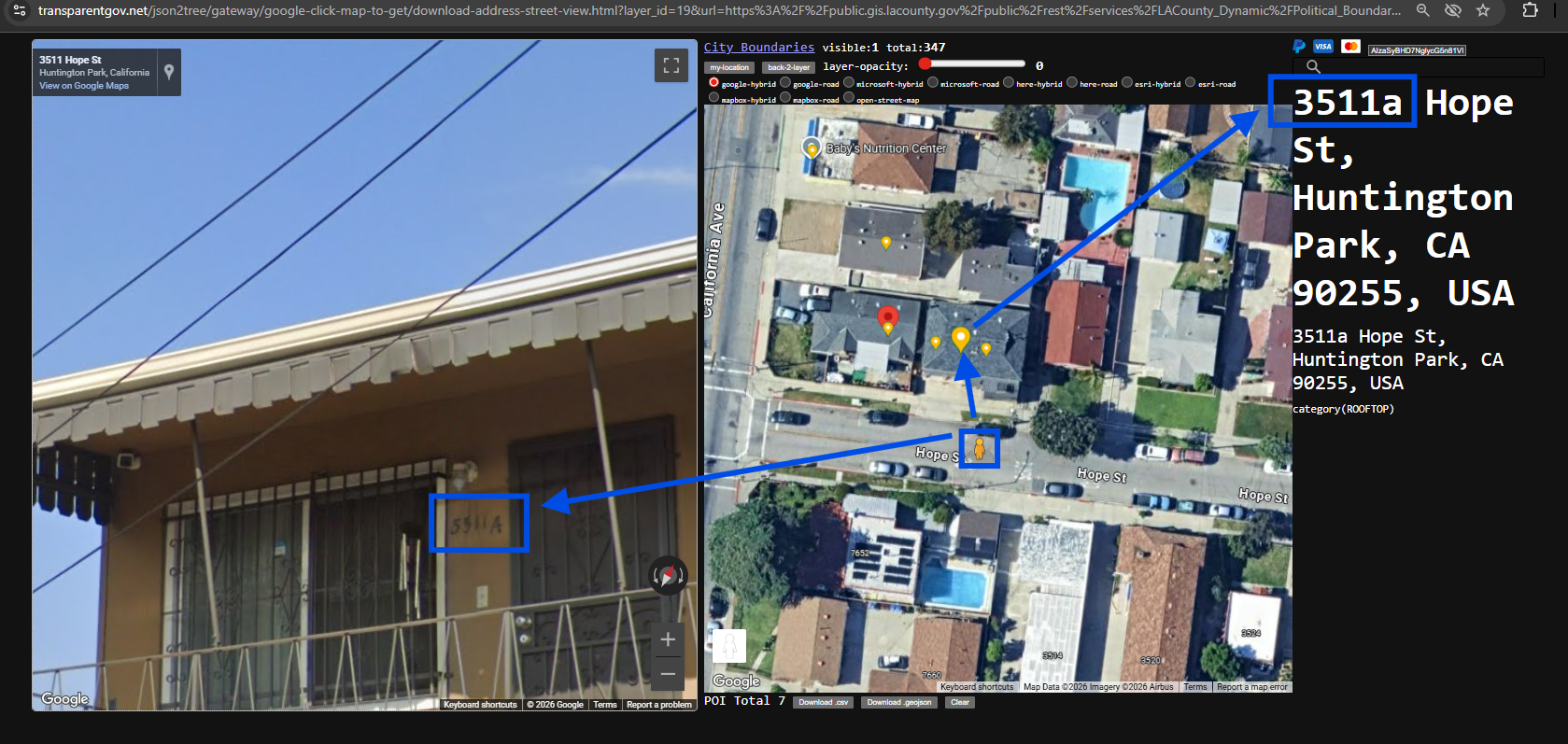Click the layer-opacity slider handle
Image resolution: width=1568 pixels, height=744 pixels.
tap(925, 63)
